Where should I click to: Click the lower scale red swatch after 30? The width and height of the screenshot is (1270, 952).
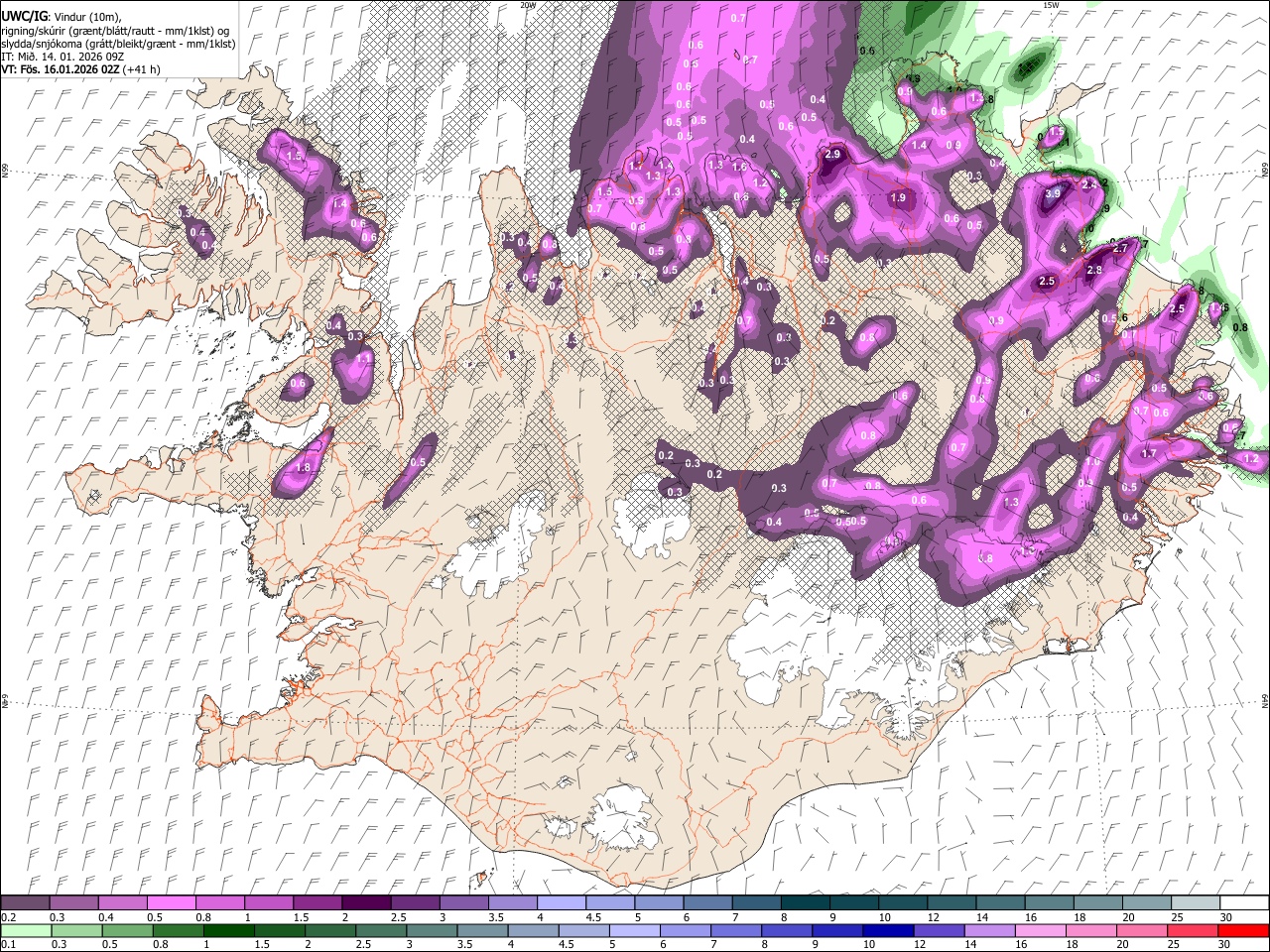pyautogui.click(x=1243, y=930)
